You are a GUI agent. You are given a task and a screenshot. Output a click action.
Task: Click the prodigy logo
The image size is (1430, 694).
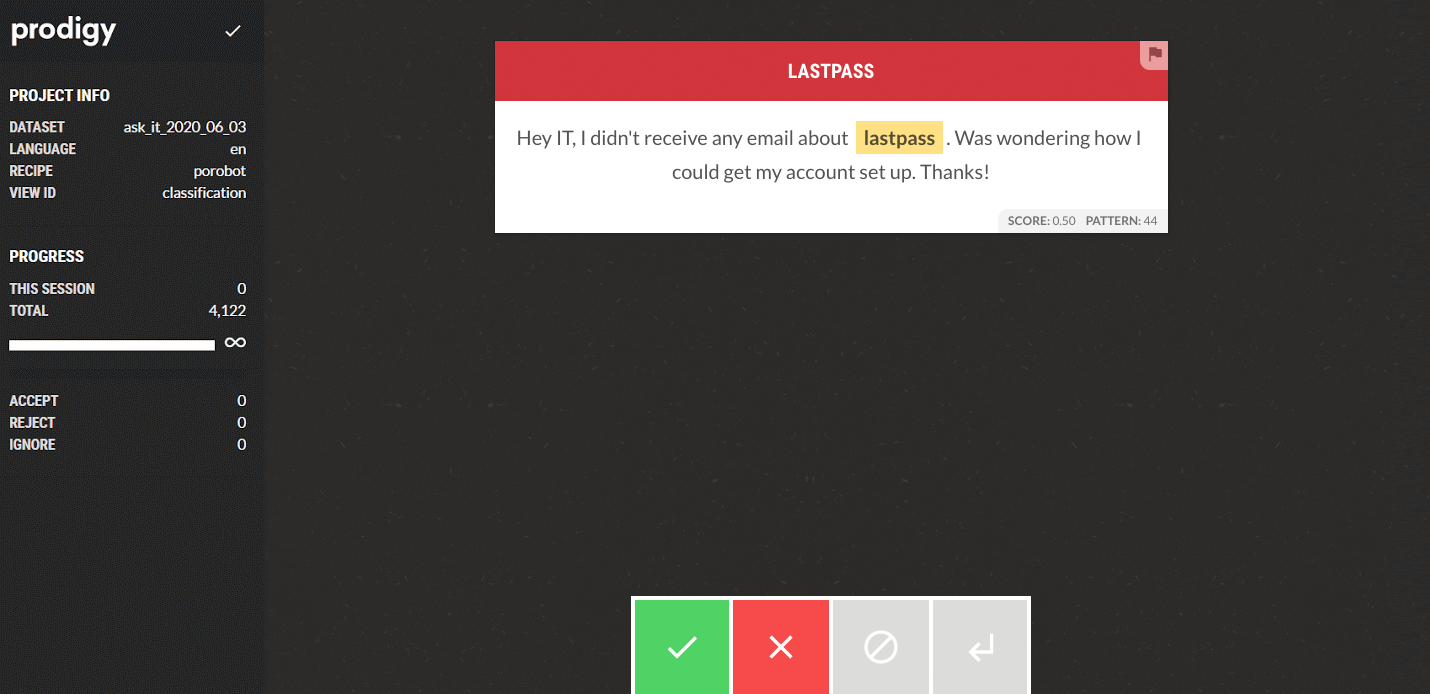pos(63,31)
